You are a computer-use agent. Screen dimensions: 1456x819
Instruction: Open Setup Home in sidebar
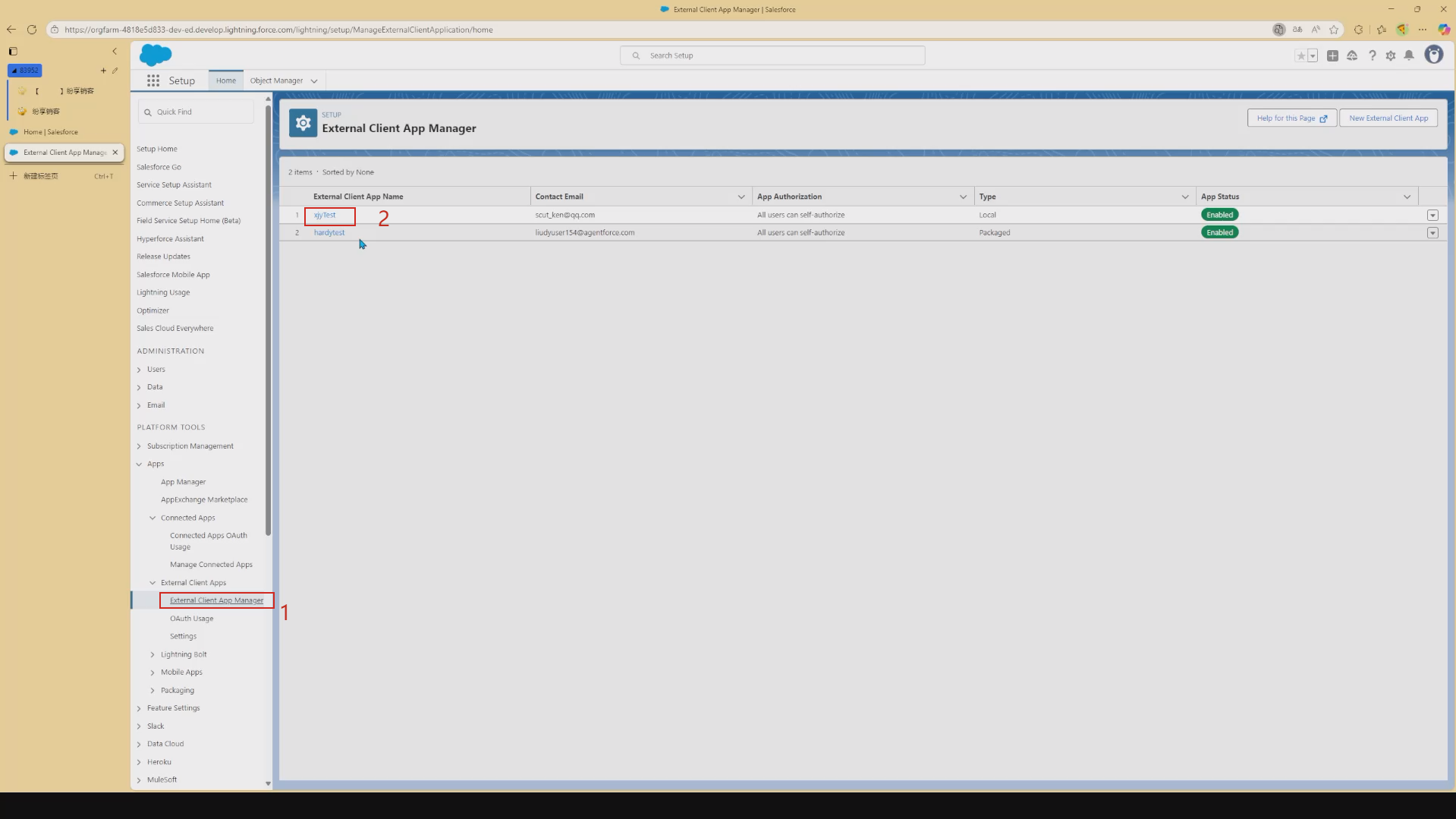[157, 149]
